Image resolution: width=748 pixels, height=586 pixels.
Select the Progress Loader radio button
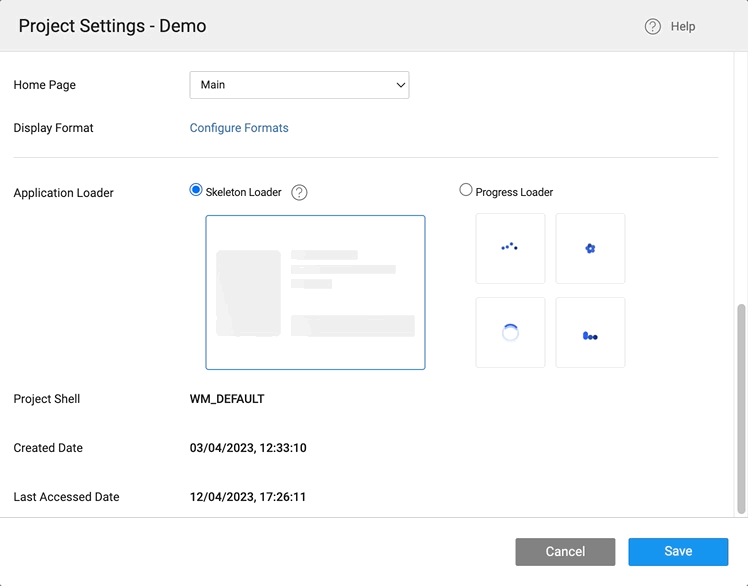pos(466,190)
